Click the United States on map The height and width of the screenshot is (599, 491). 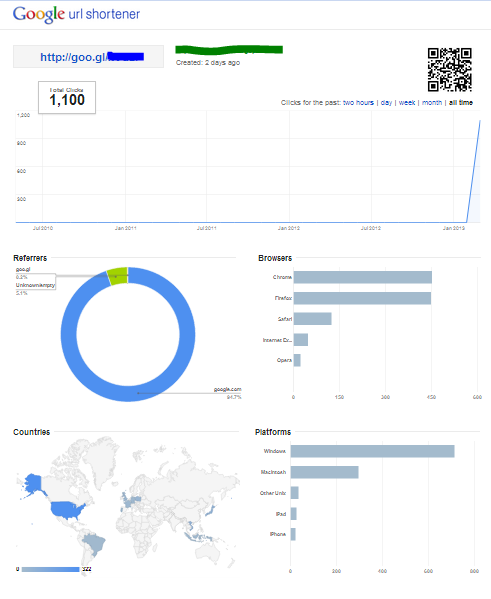pyautogui.click(x=68, y=510)
